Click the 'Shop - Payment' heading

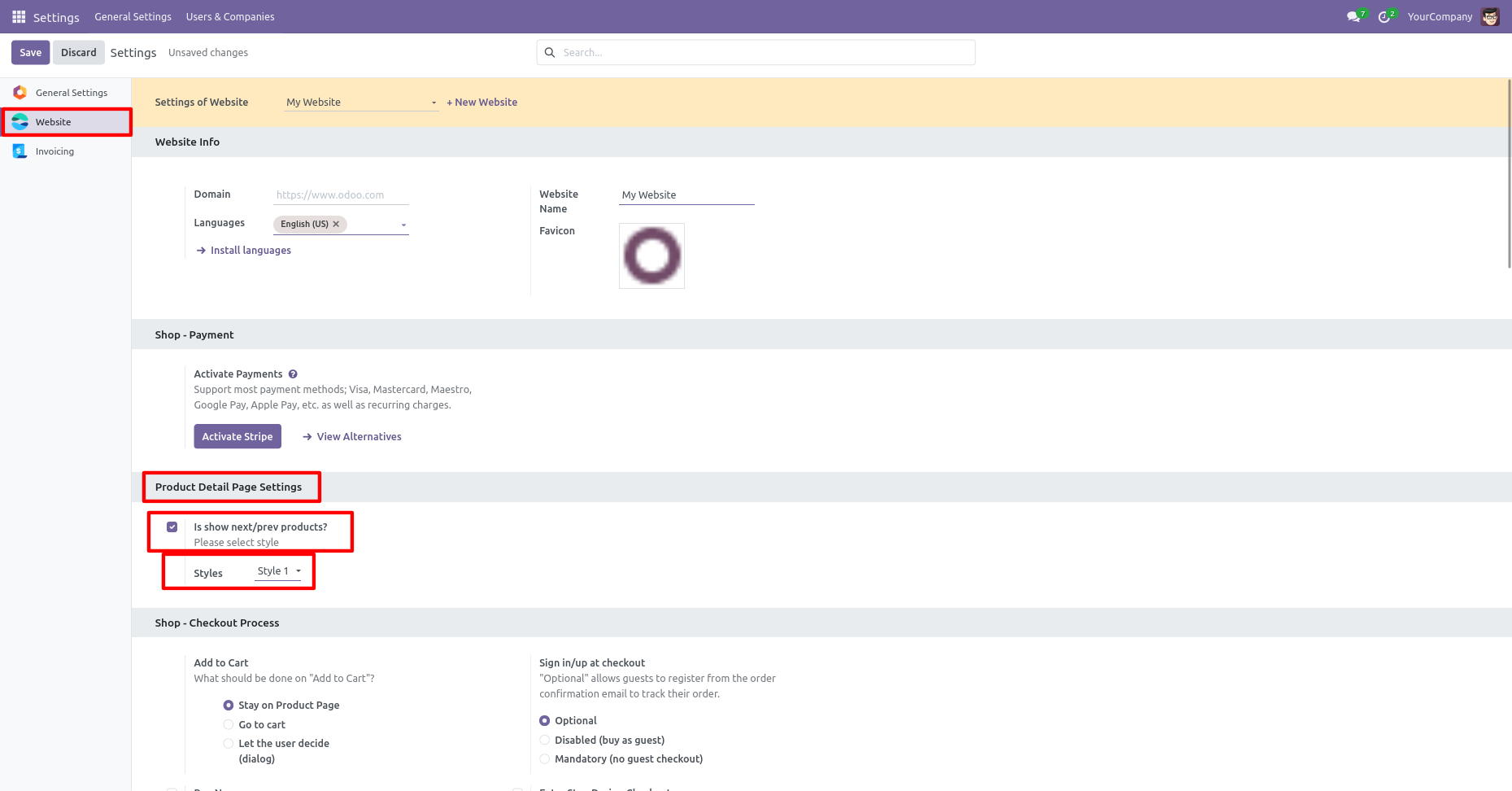click(194, 335)
